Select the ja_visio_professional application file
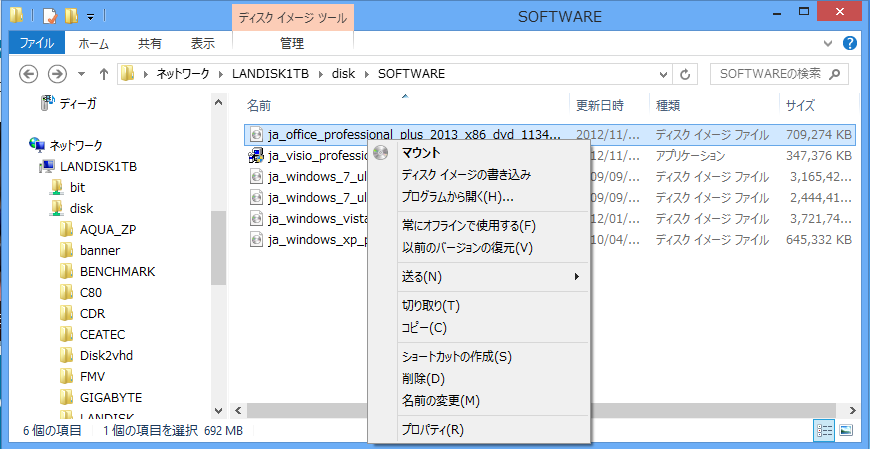This screenshot has width=870, height=449. pos(310,156)
